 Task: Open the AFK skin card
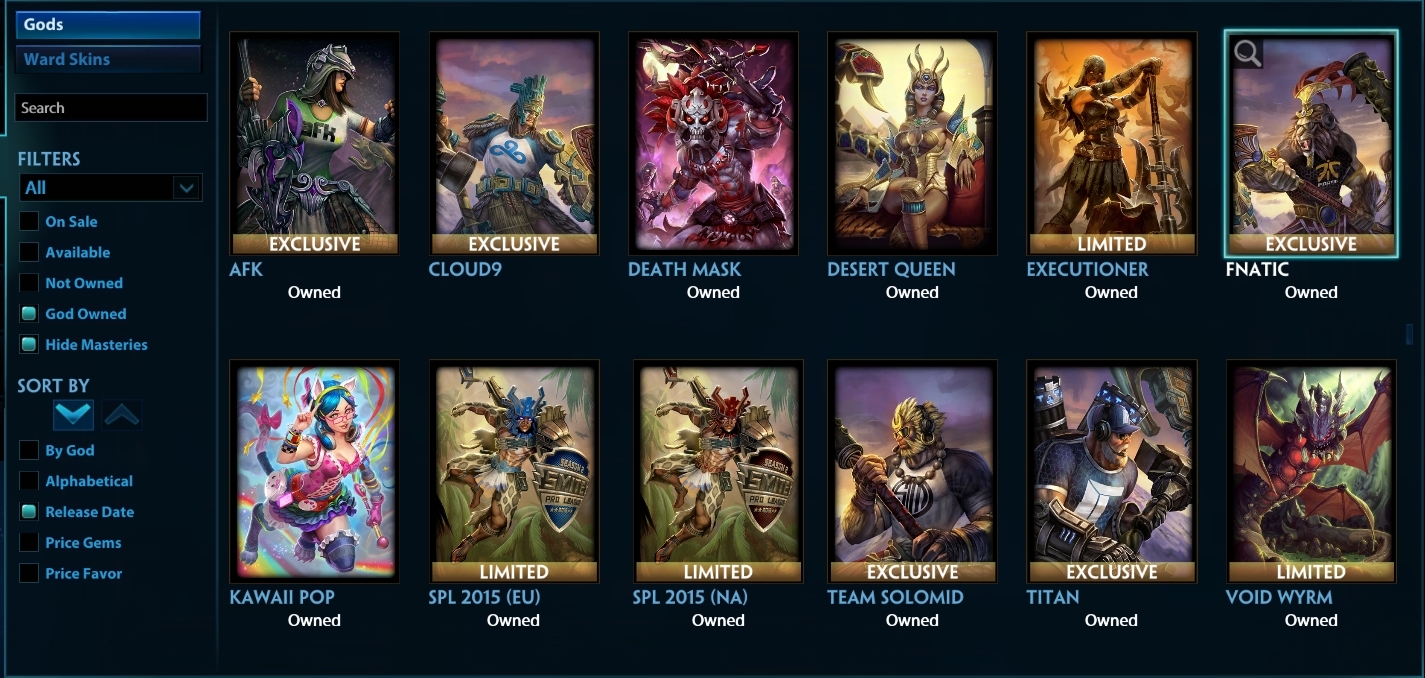314,144
